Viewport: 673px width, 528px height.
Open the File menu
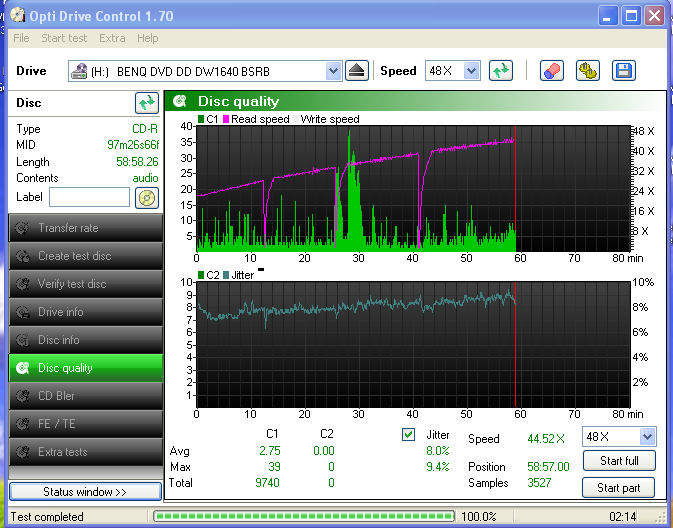click(x=21, y=38)
